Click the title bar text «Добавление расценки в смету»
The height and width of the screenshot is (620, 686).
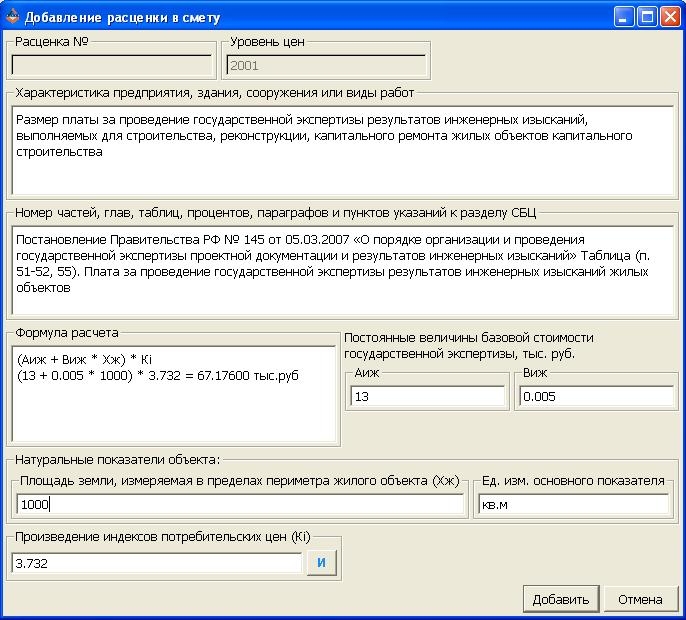[122, 17]
